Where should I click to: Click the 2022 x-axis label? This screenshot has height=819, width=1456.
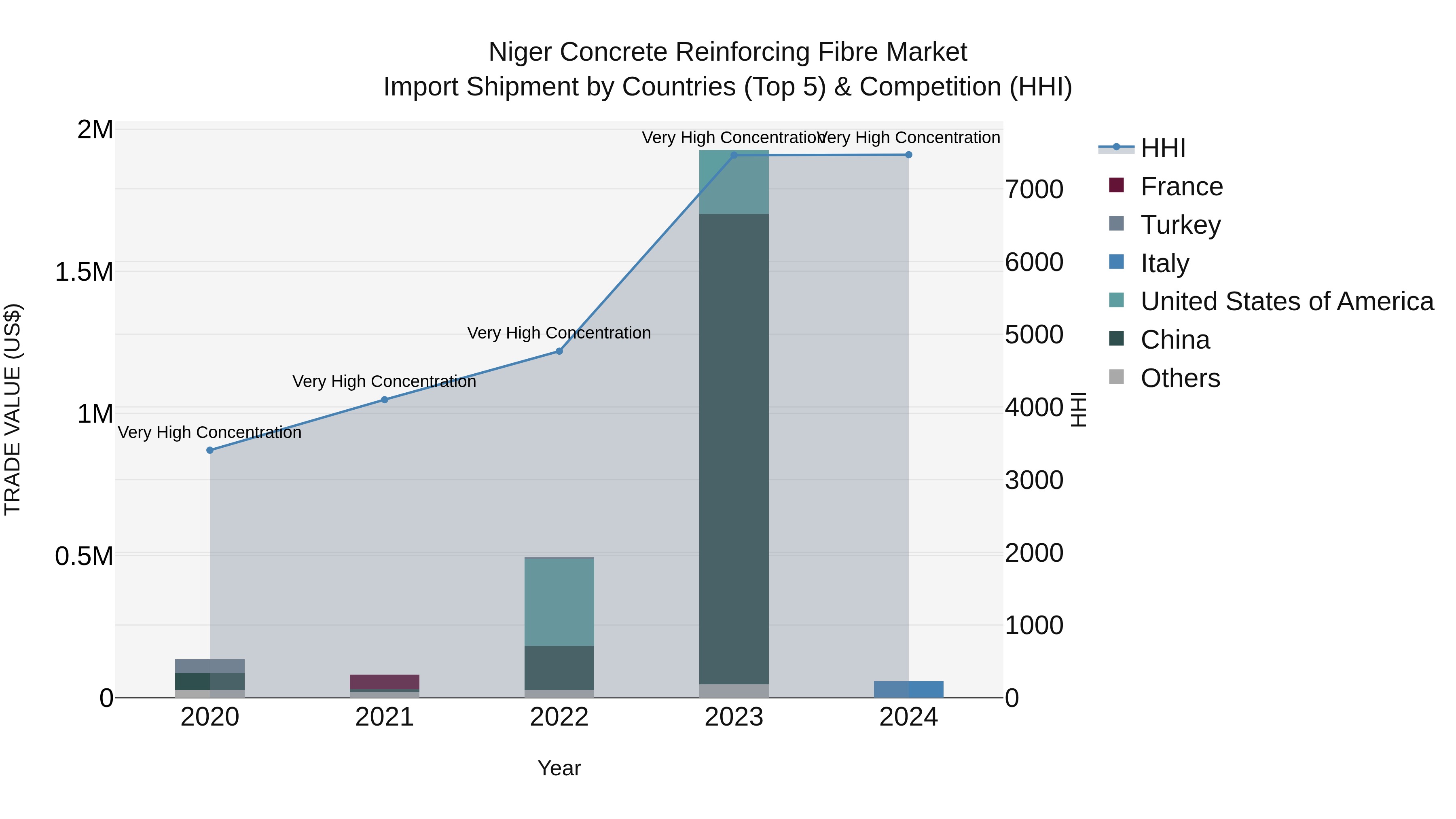point(559,717)
